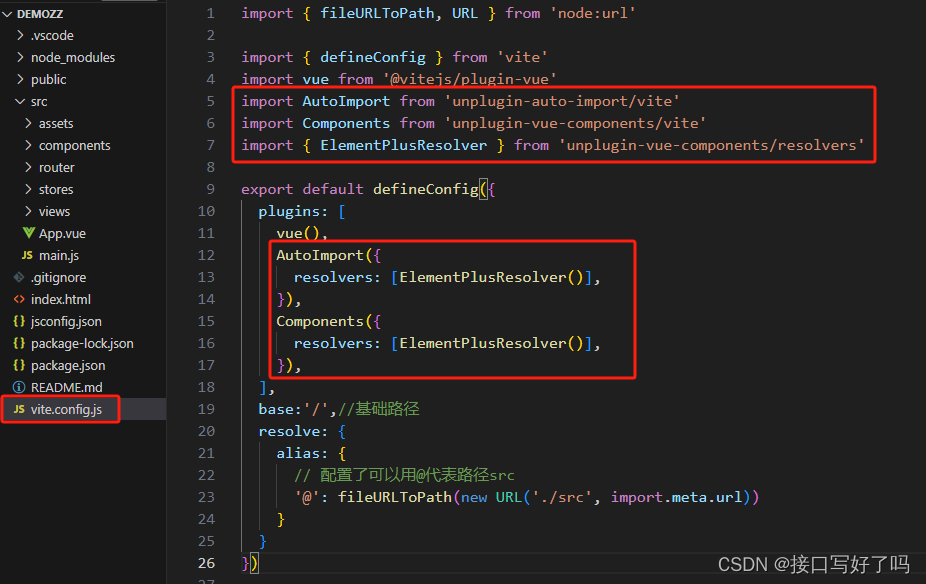Click '@vitejs/plugin-vue' string on line 4
Image resolution: width=926 pixels, height=584 pixels.
point(469,79)
